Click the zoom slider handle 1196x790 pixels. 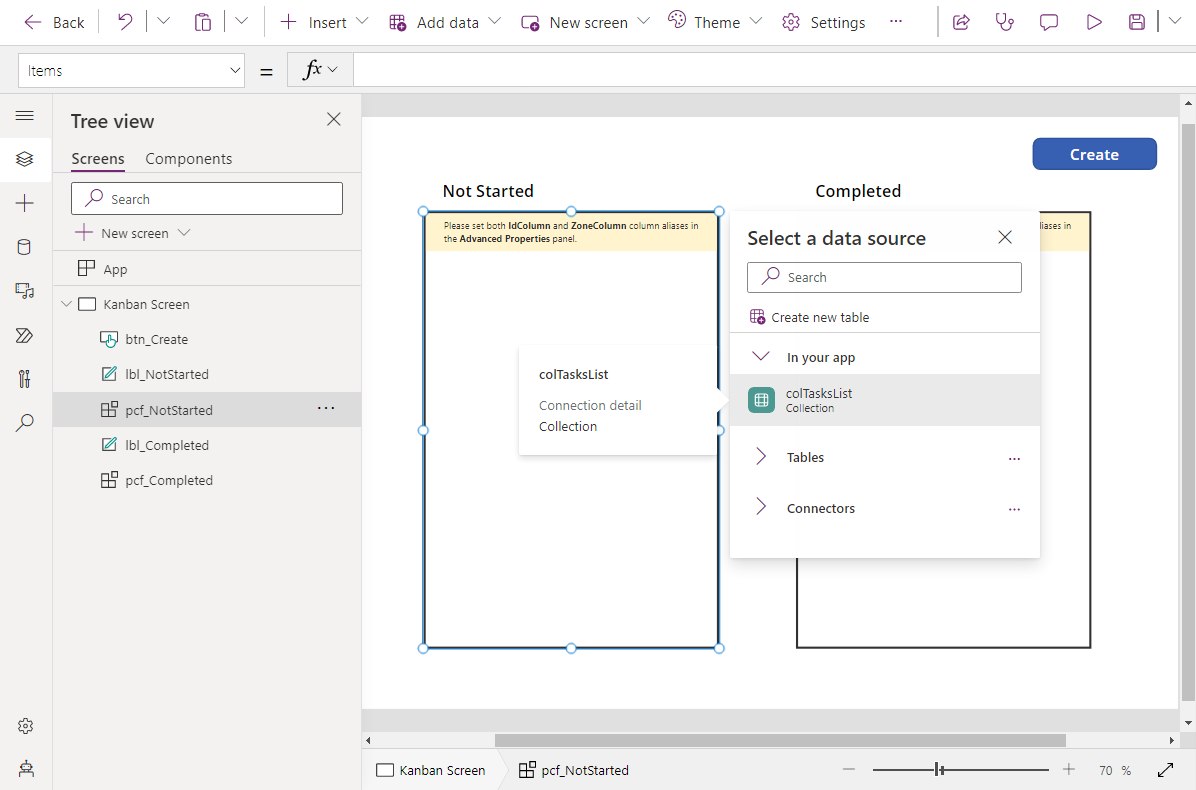(x=939, y=770)
